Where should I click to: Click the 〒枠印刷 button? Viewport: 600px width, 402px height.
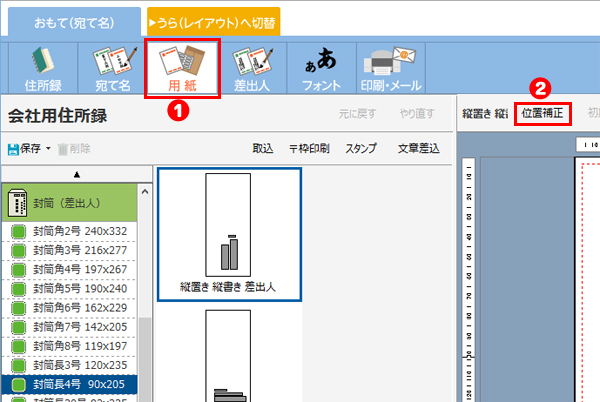[309, 148]
